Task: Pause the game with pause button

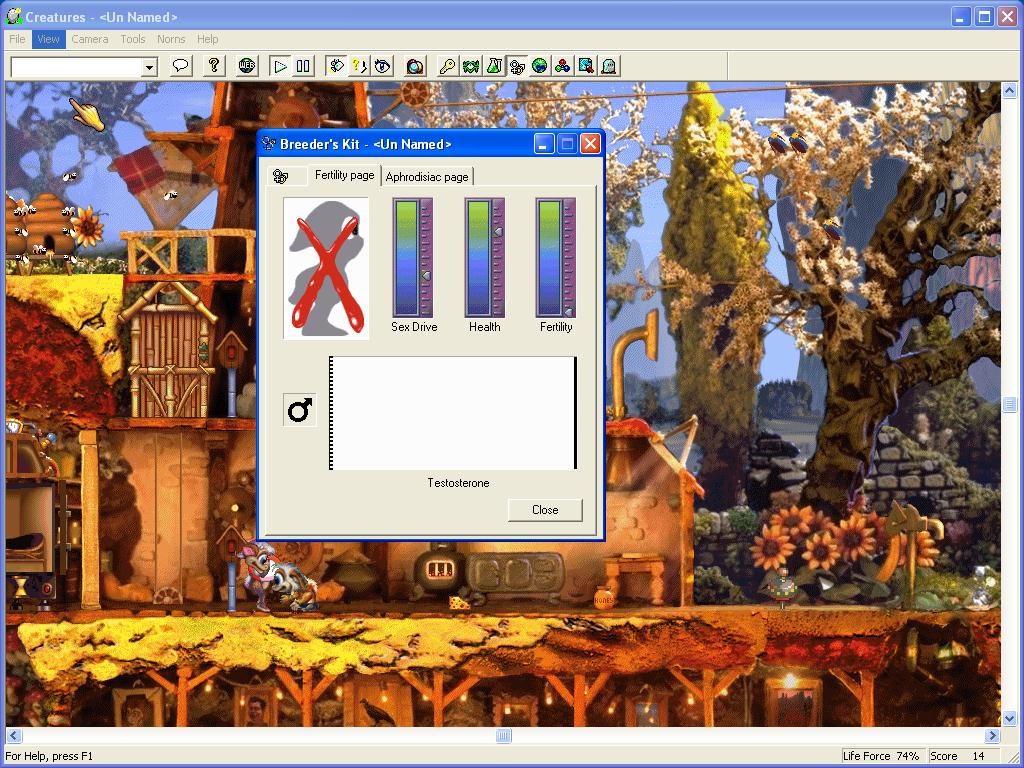Action: click(x=303, y=66)
